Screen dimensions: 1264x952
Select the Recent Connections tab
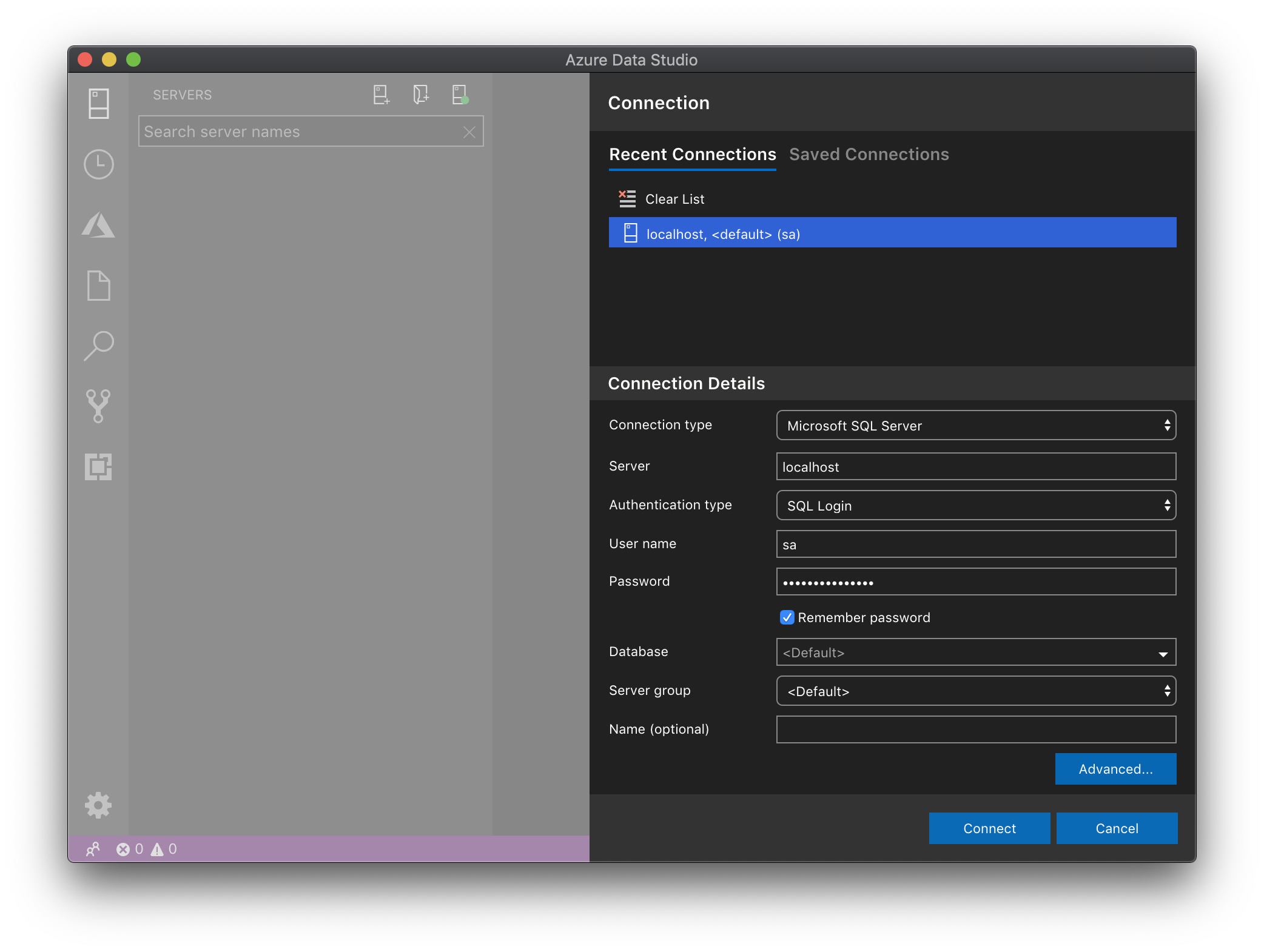[x=692, y=155]
